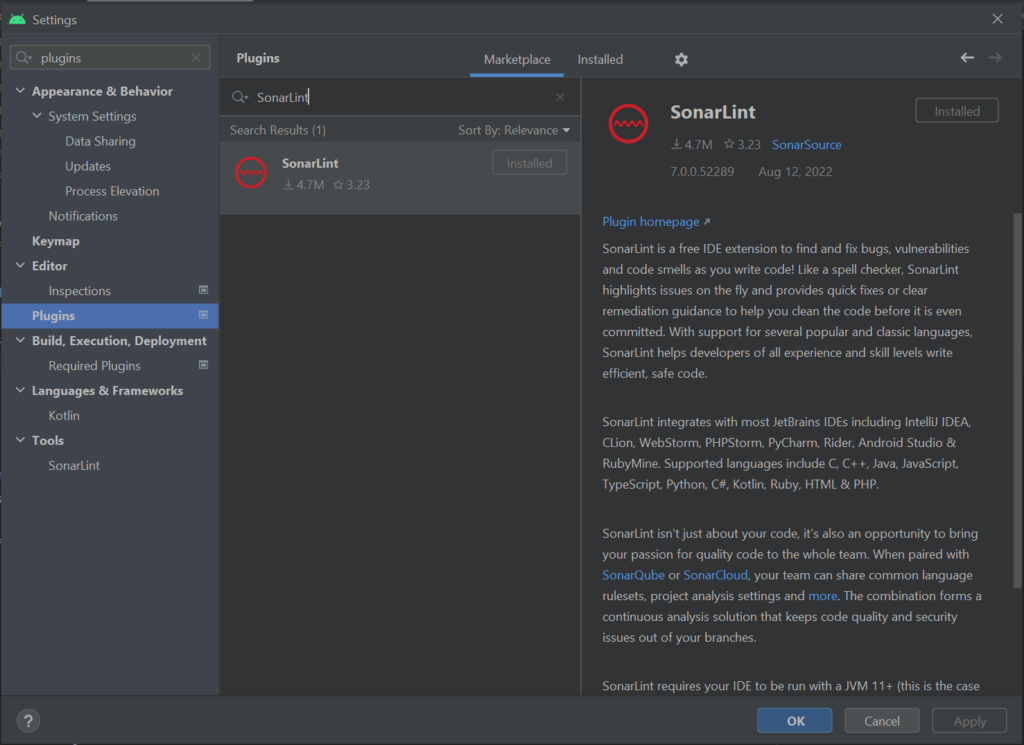This screenshot has height=745, width=1024.
Task: Click the large SonarLint logo in details
Action: pos(628,123)
